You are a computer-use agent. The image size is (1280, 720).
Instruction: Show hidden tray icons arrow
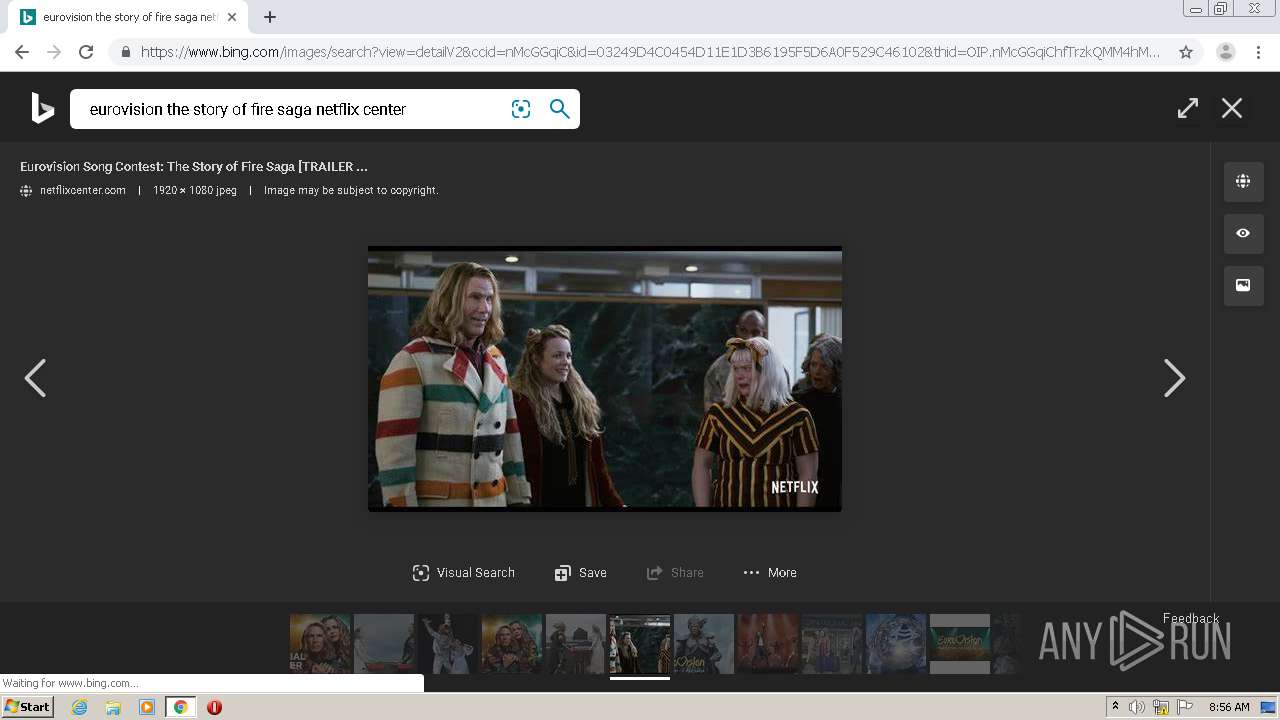click(x=1116, y=707)
